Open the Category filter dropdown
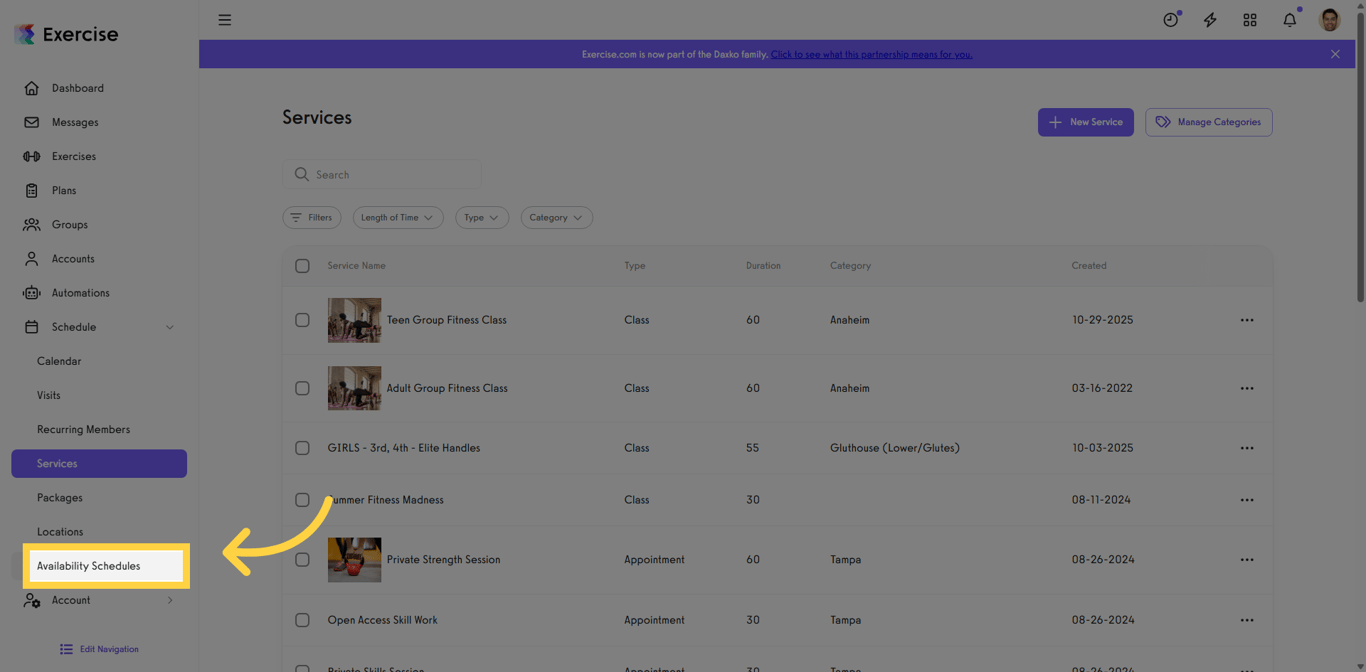 point(556,217)
